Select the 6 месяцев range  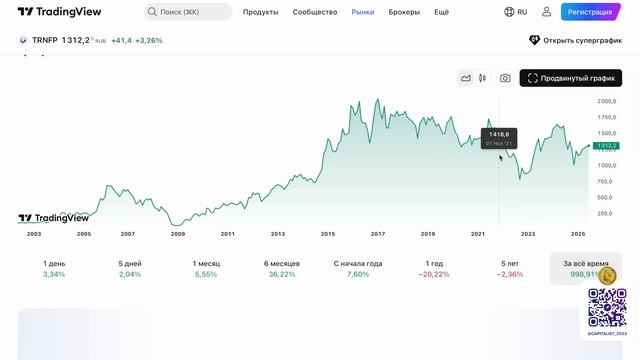[x=282, y=269]
